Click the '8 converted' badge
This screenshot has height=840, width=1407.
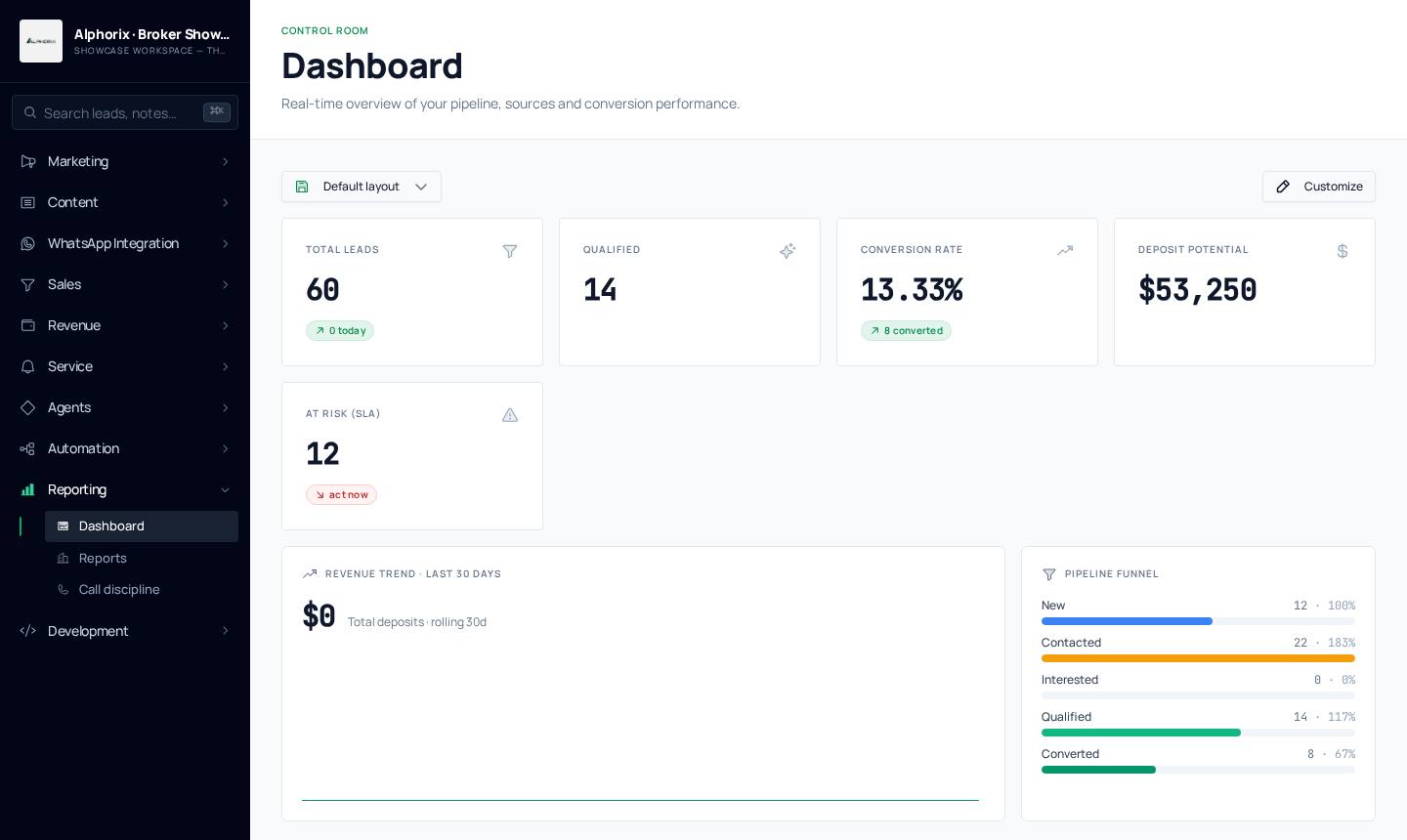pos(906,331)
